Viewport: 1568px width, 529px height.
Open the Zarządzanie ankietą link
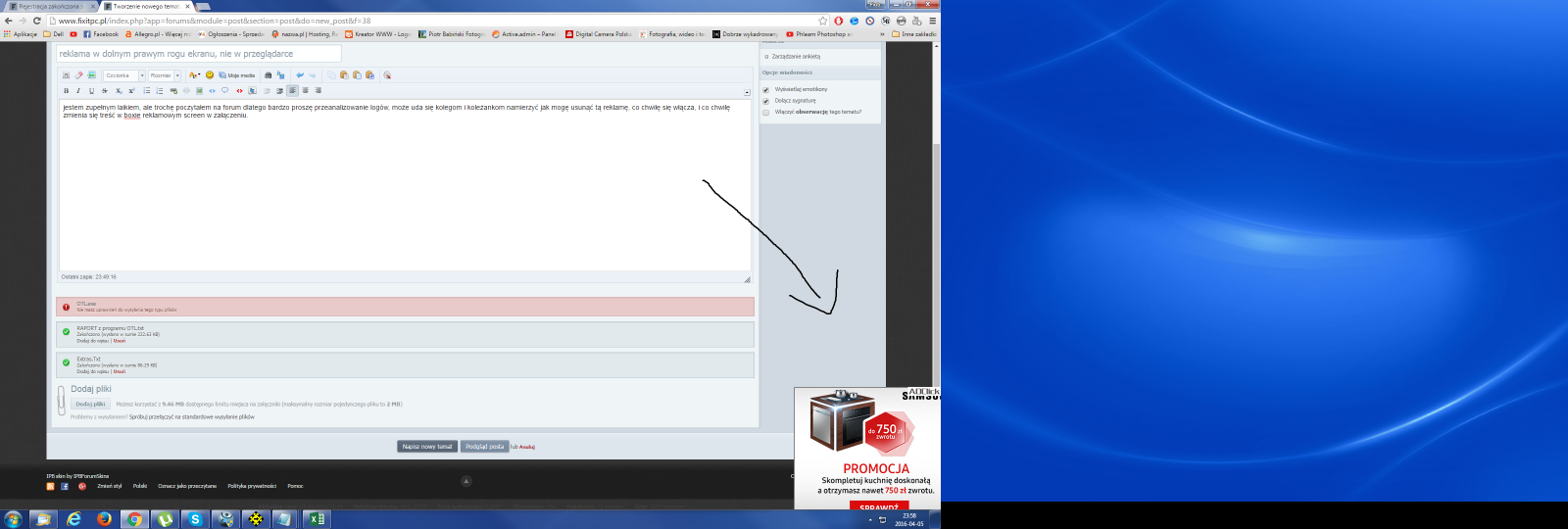(x=796, y=57)
